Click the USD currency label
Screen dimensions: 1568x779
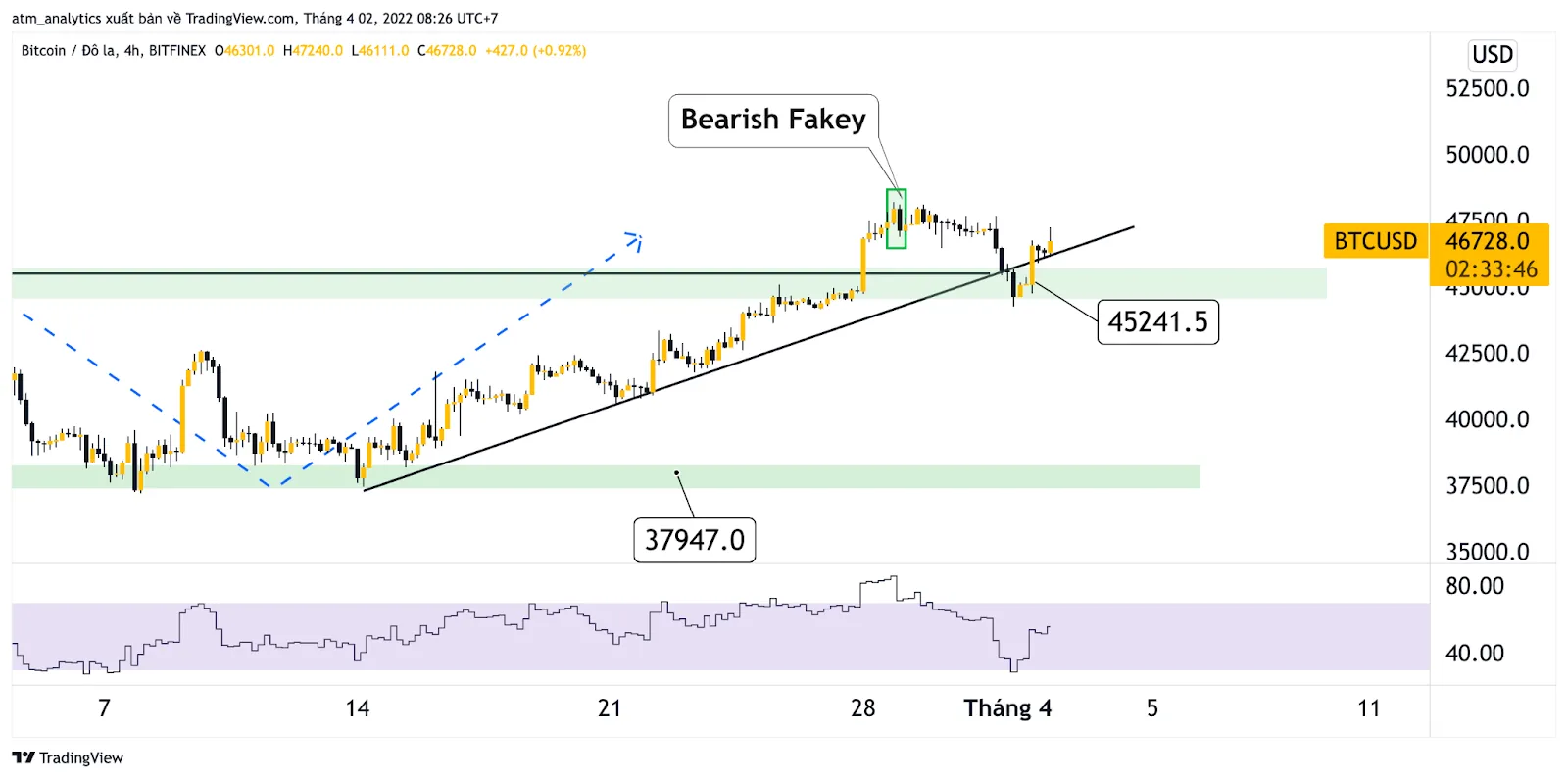coord(1493,55)
